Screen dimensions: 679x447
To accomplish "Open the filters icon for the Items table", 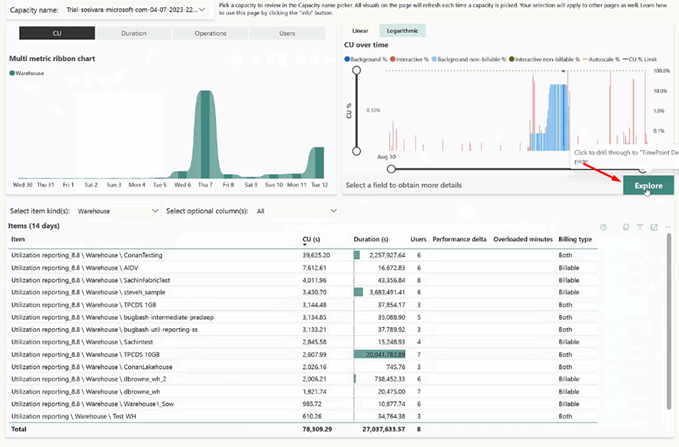I will [x=640, y=227].
